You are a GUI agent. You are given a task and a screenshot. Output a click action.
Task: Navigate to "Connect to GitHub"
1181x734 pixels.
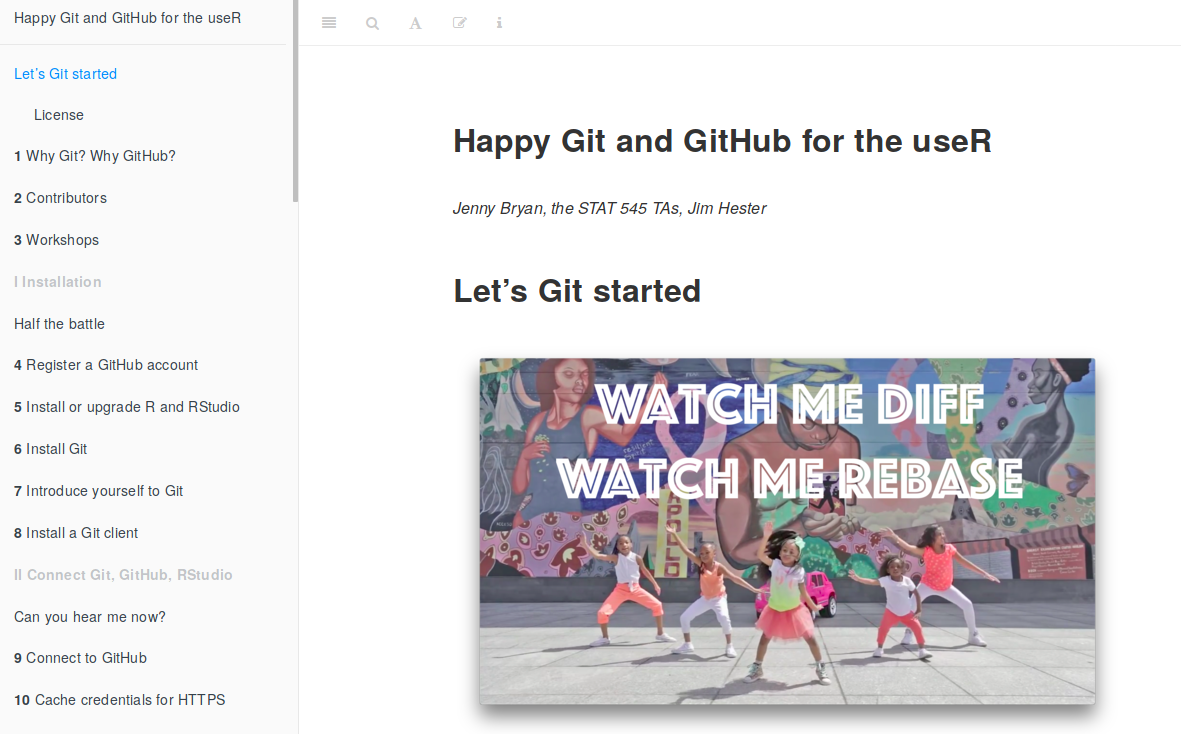80,658
